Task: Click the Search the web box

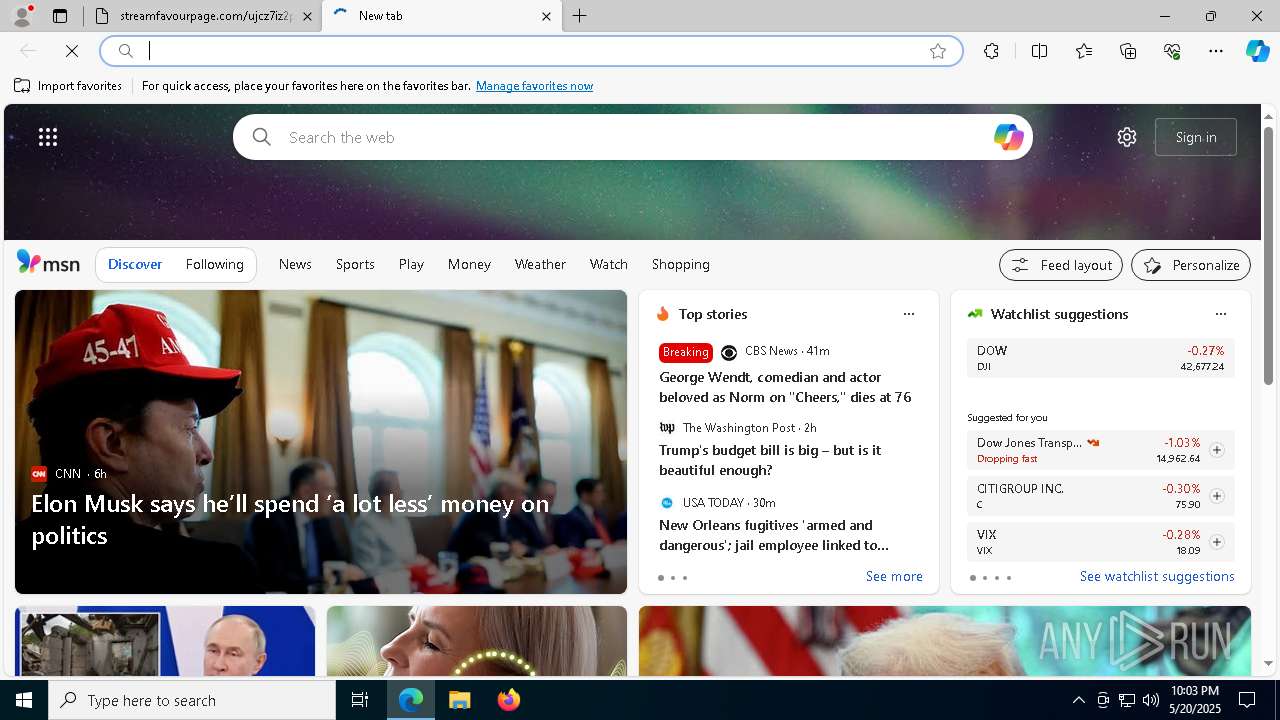Action: coord(632,137)
